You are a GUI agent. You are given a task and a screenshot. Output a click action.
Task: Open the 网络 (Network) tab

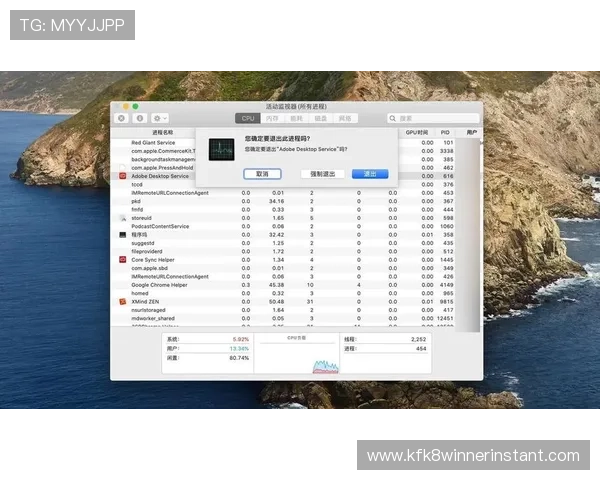[x=345, y=118]
